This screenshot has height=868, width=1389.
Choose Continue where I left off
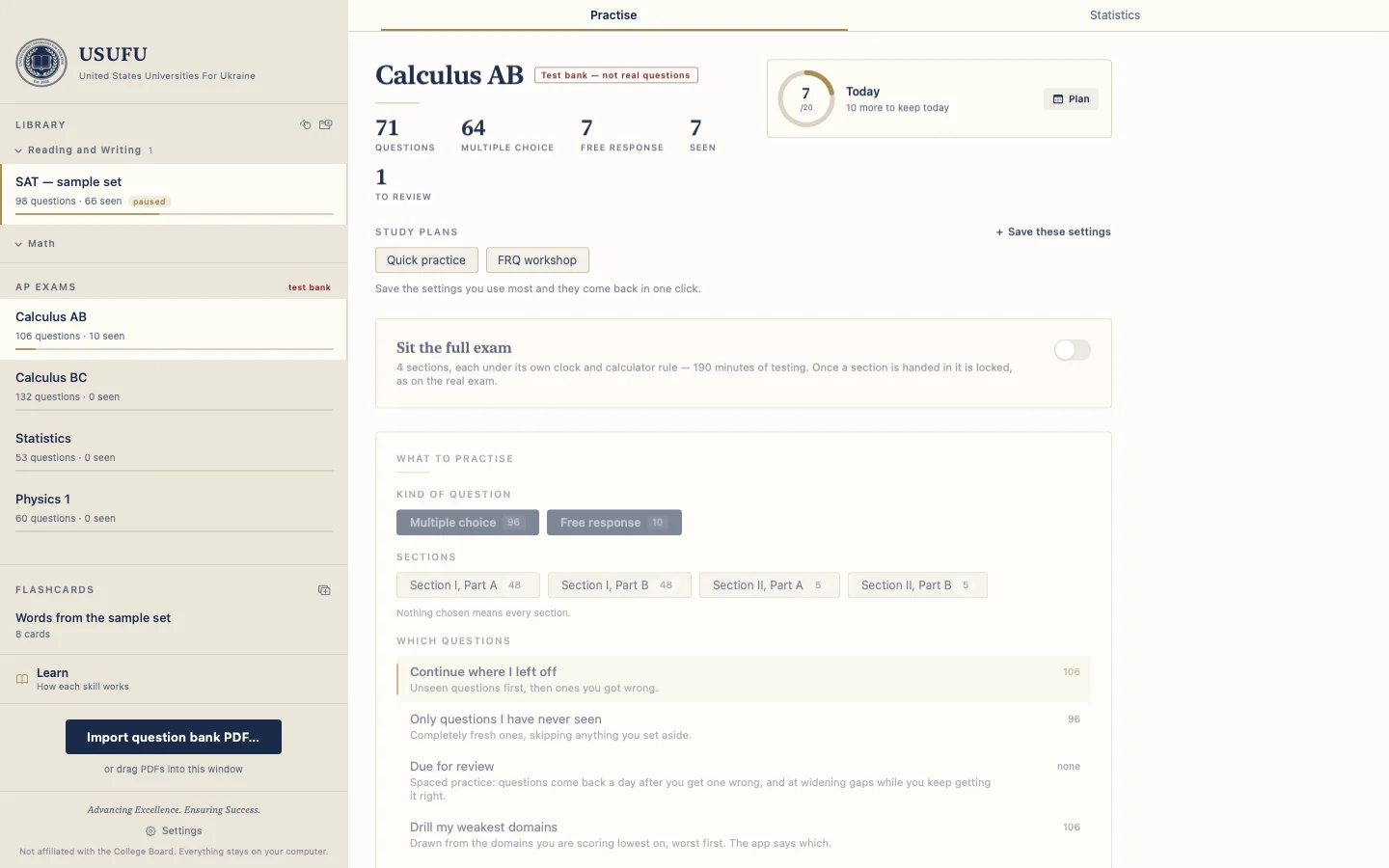click(744, 679)
